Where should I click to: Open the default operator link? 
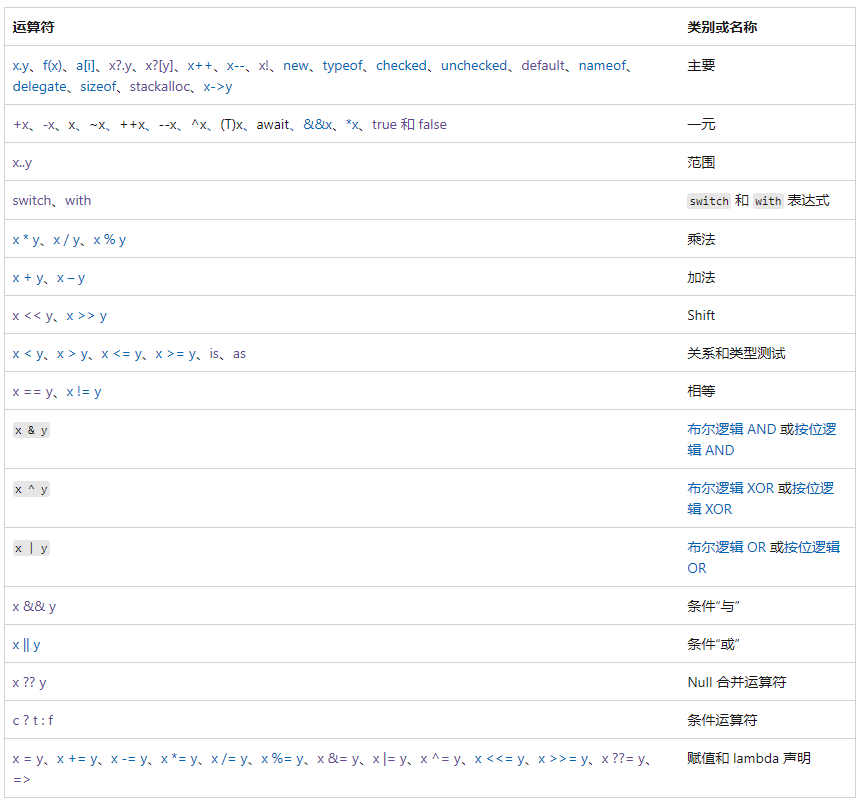(543, 66)
